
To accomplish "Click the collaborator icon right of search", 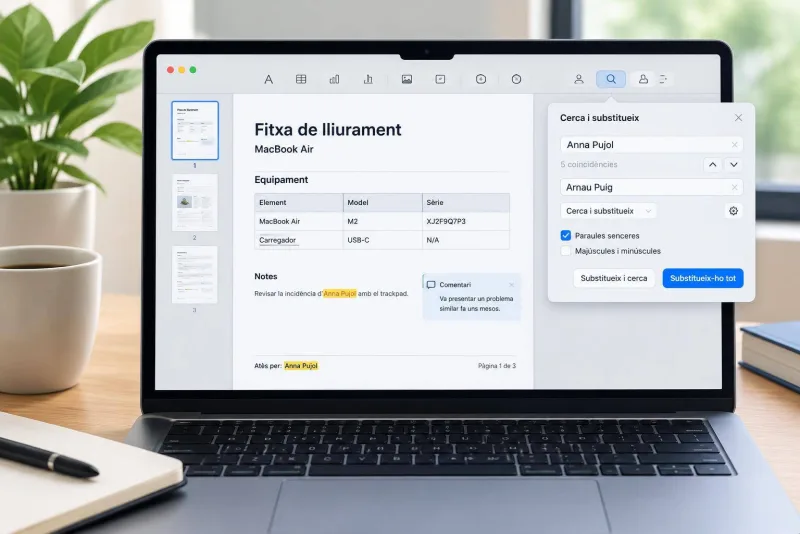I will 643,79.
